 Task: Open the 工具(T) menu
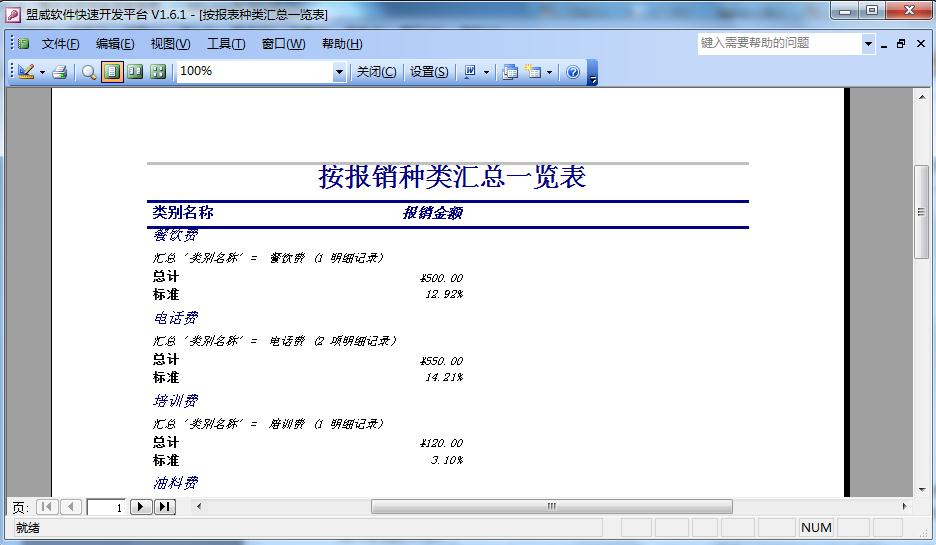226,44
